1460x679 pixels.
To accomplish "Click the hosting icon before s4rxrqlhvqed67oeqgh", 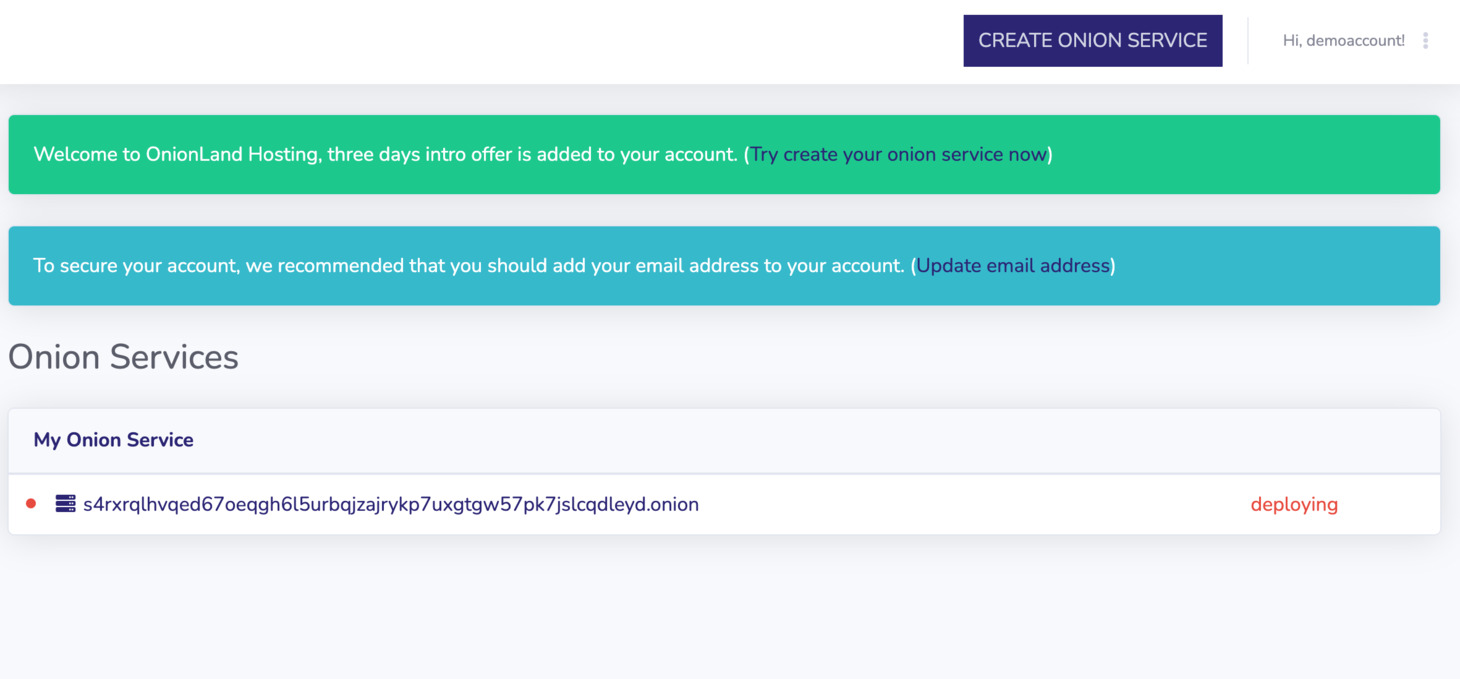I will point(62,504).
